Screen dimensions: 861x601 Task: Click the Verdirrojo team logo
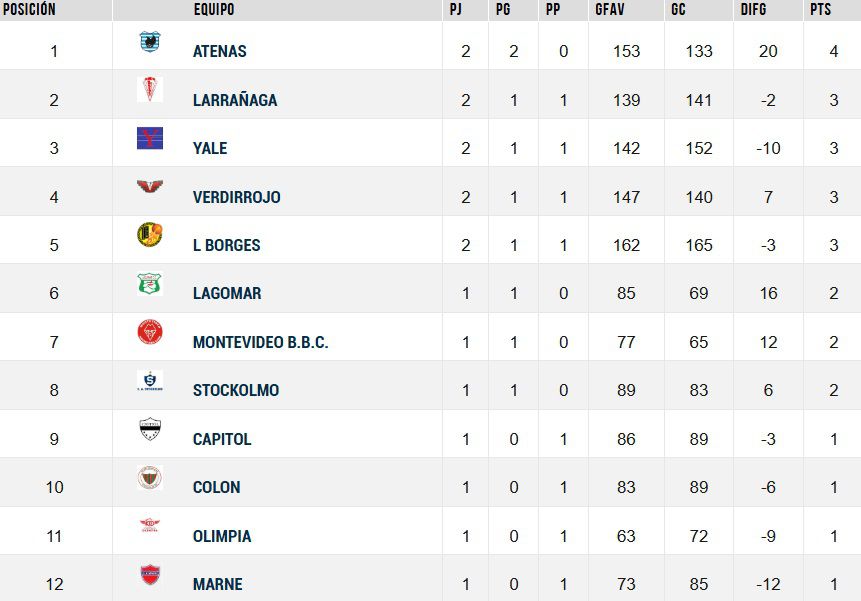tap(149, 188)
